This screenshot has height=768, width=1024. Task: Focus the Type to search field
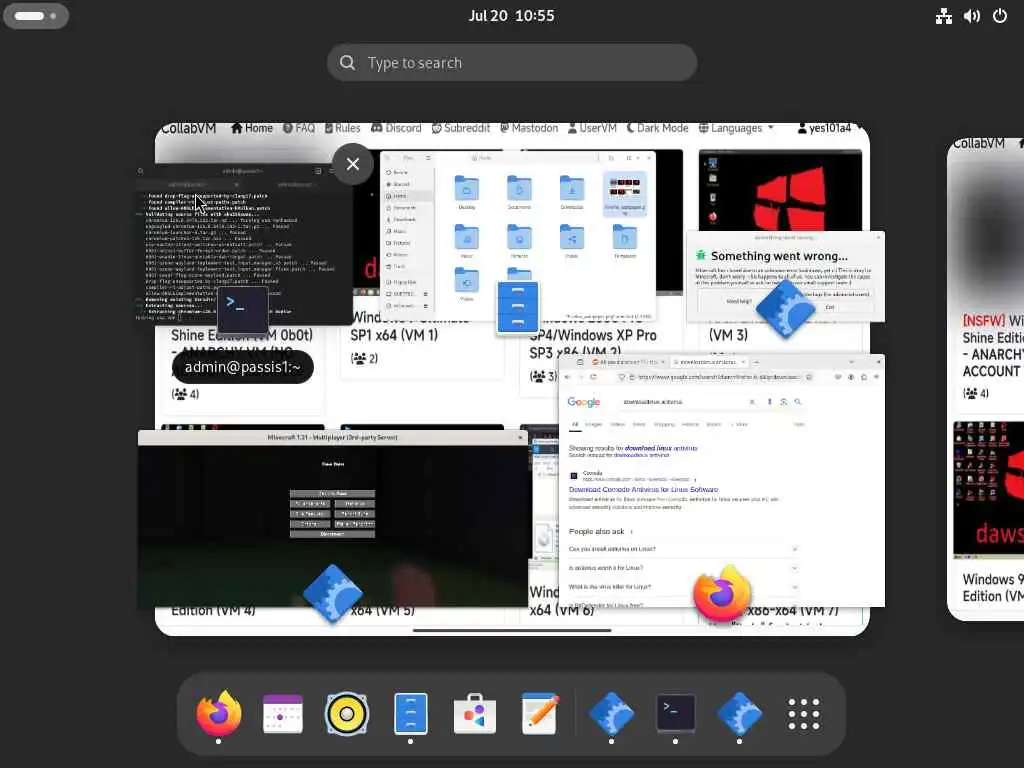tap(512, 63)
